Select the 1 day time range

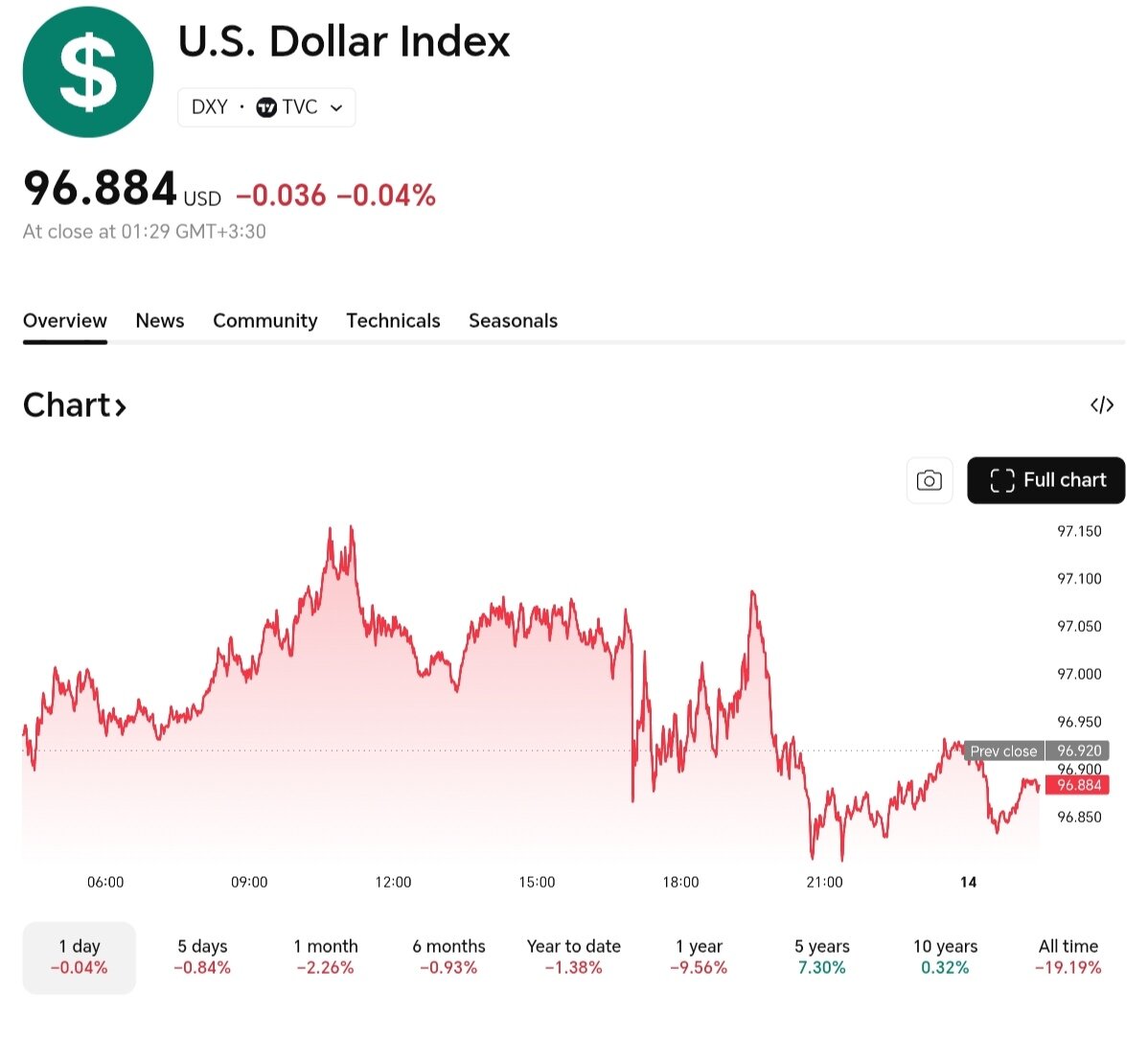point(80,957)
